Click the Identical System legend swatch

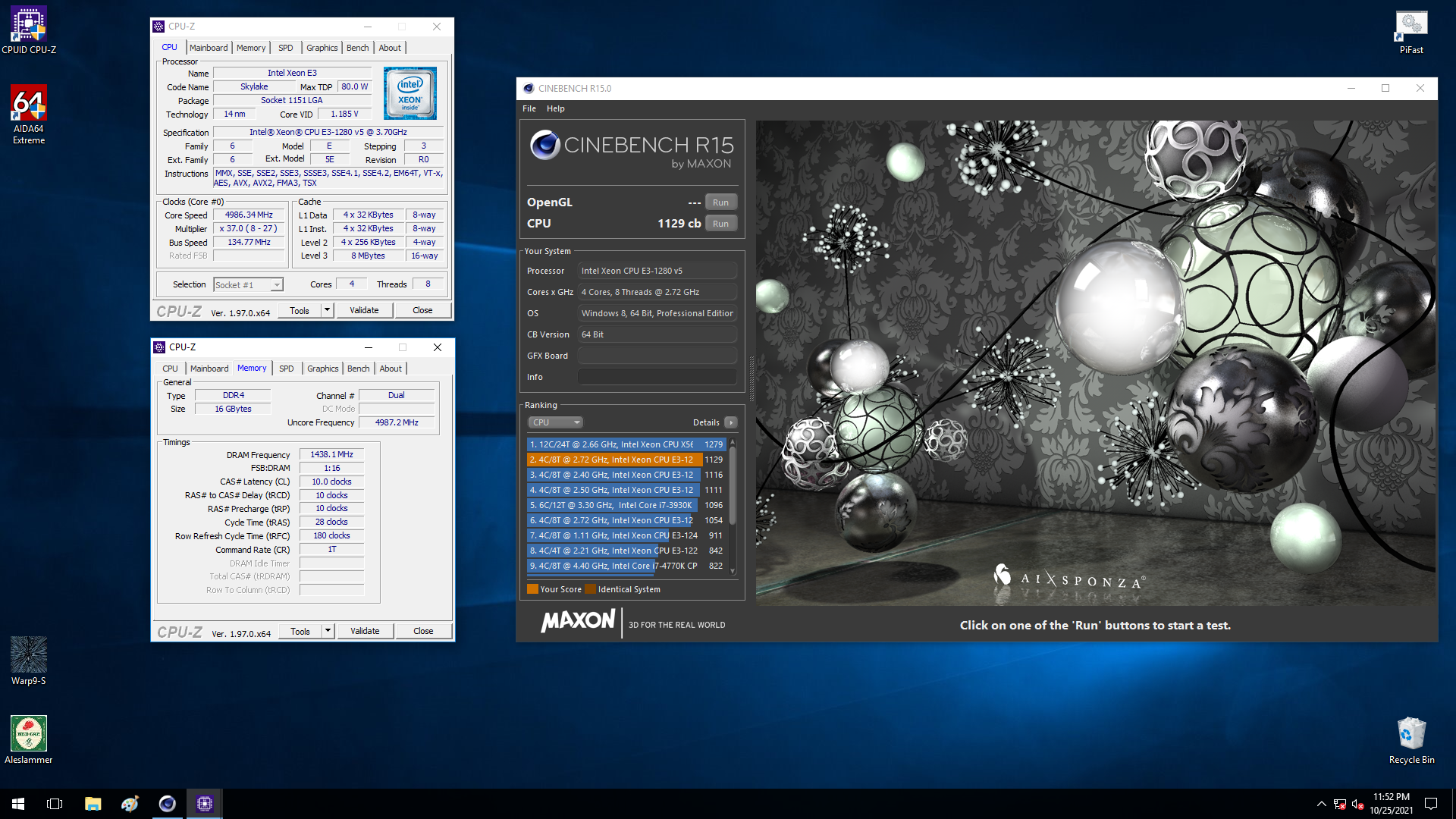[x=590, y=589]
